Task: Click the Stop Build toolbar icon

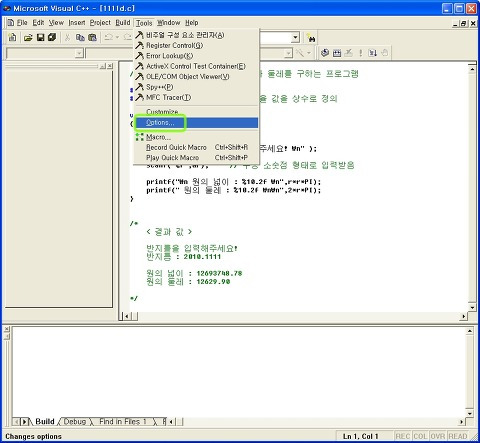Action: point(349,53)
